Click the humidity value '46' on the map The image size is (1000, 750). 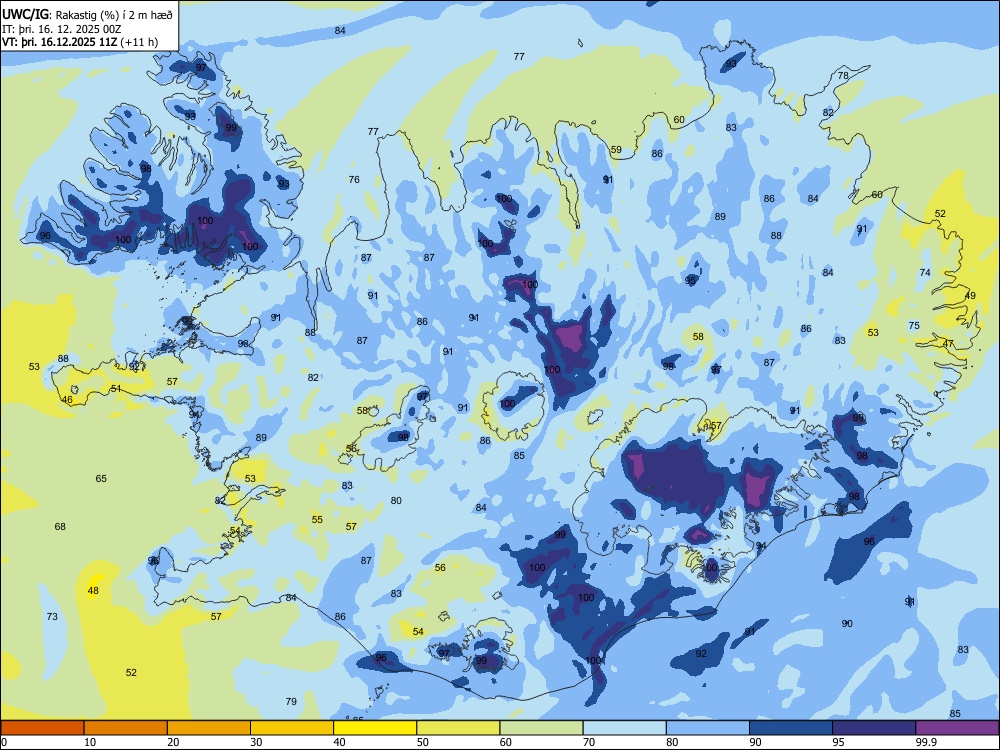point(67,400)
